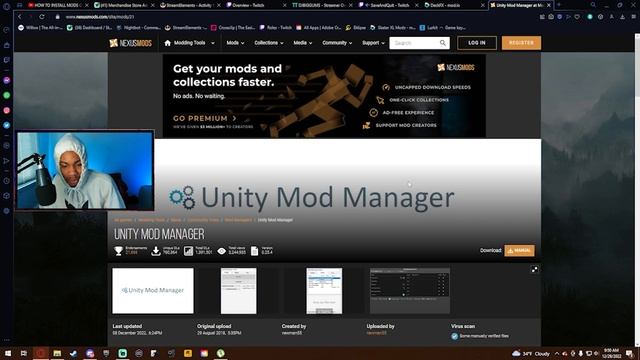
Task: Open Steam from the taskbar
Action: (73, 353)
